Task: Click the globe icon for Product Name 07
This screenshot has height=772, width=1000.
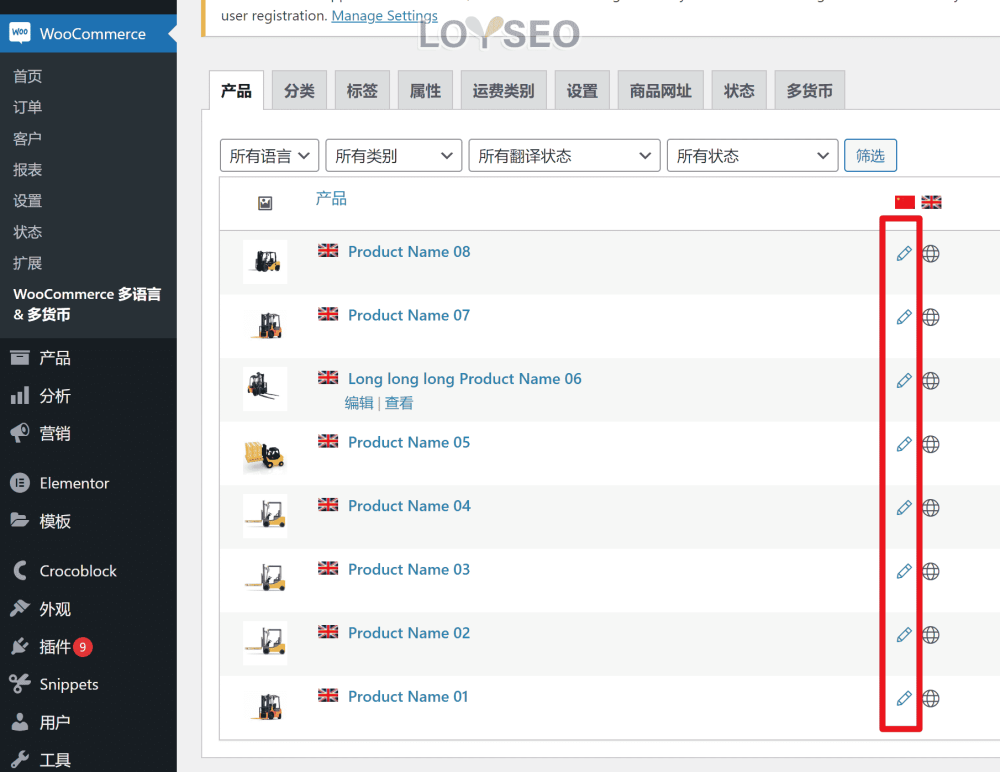Action: (x=931, y=317)
